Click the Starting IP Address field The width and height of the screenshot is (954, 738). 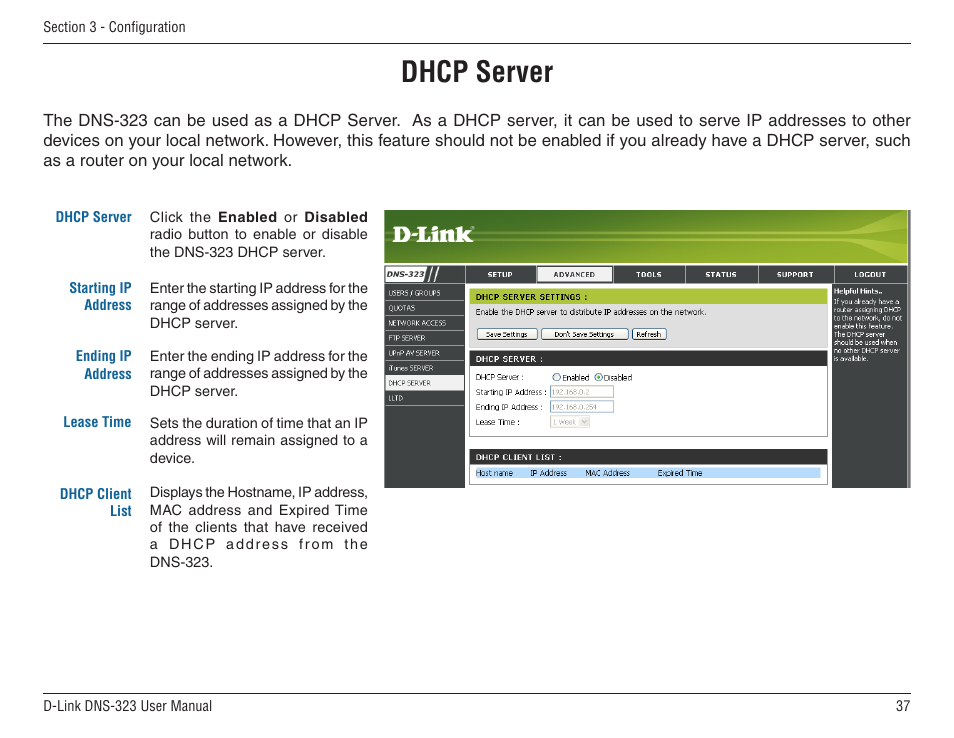pos(582,392)
